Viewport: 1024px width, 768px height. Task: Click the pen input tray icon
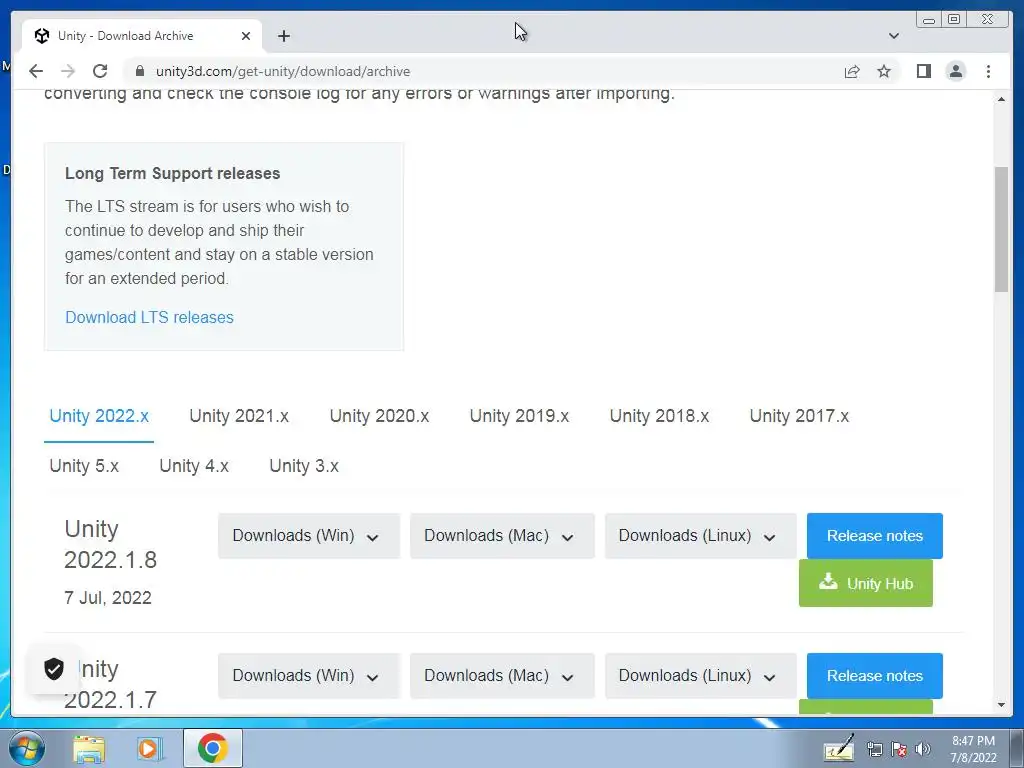pos(839,748)
